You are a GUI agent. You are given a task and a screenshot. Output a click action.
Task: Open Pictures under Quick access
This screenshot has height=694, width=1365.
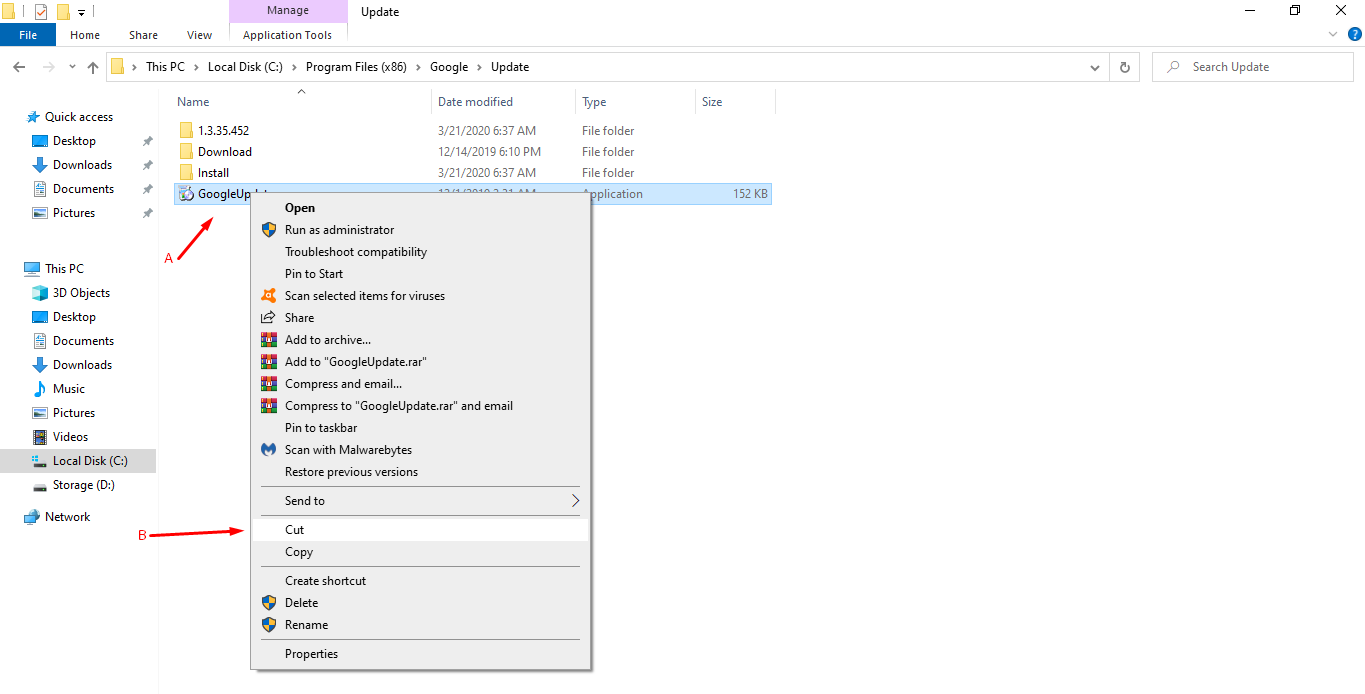pos(74,213)
